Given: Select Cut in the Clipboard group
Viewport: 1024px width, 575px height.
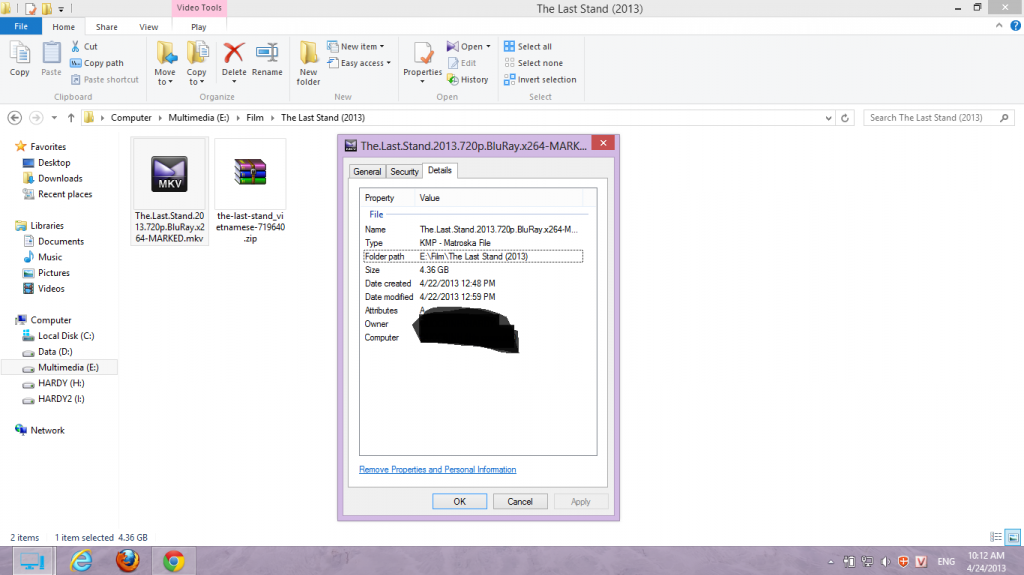Looking at the screenshot, I should tap(84, 46).
